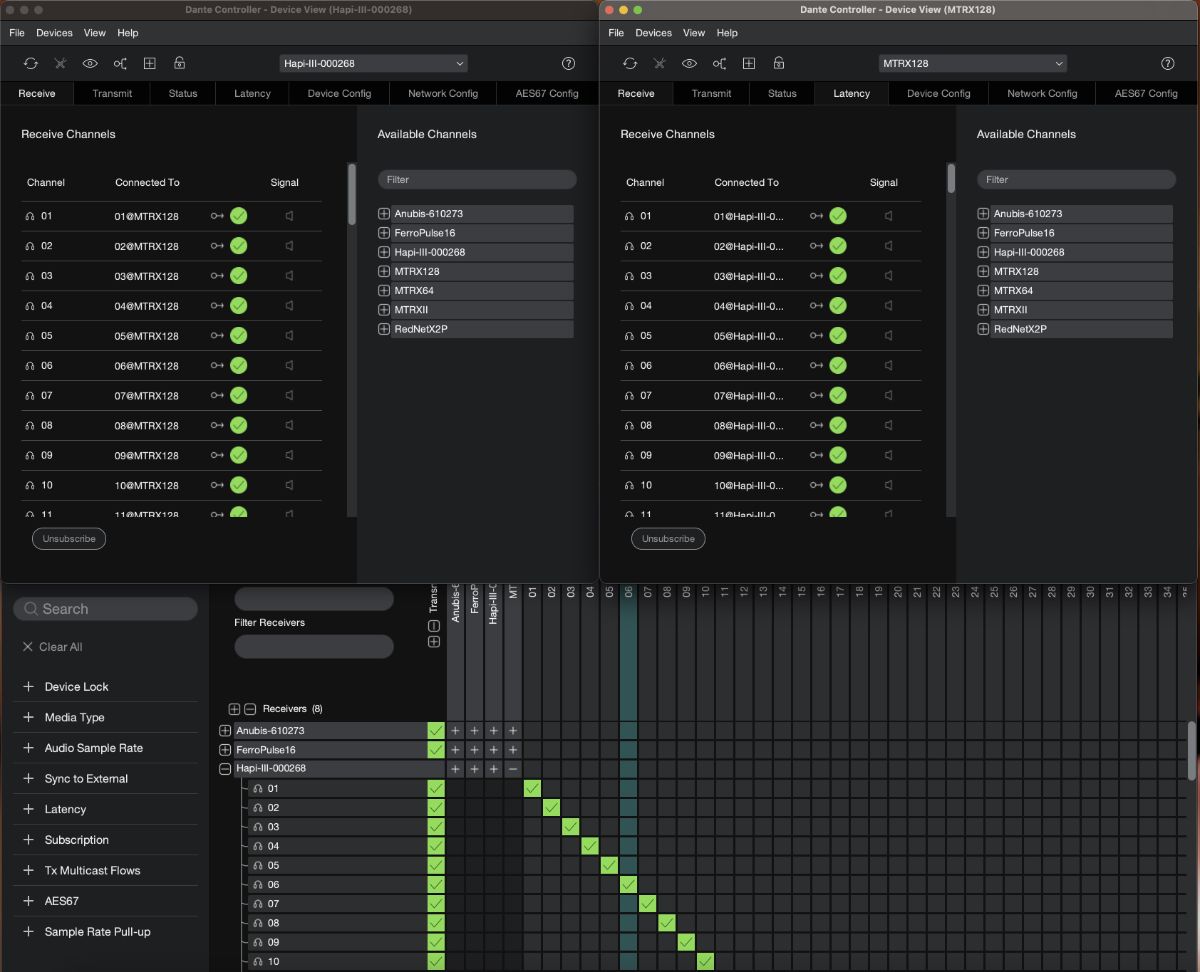Toggle subscription checkmark for receiver channel 09 in grid

tap(686, 942)
